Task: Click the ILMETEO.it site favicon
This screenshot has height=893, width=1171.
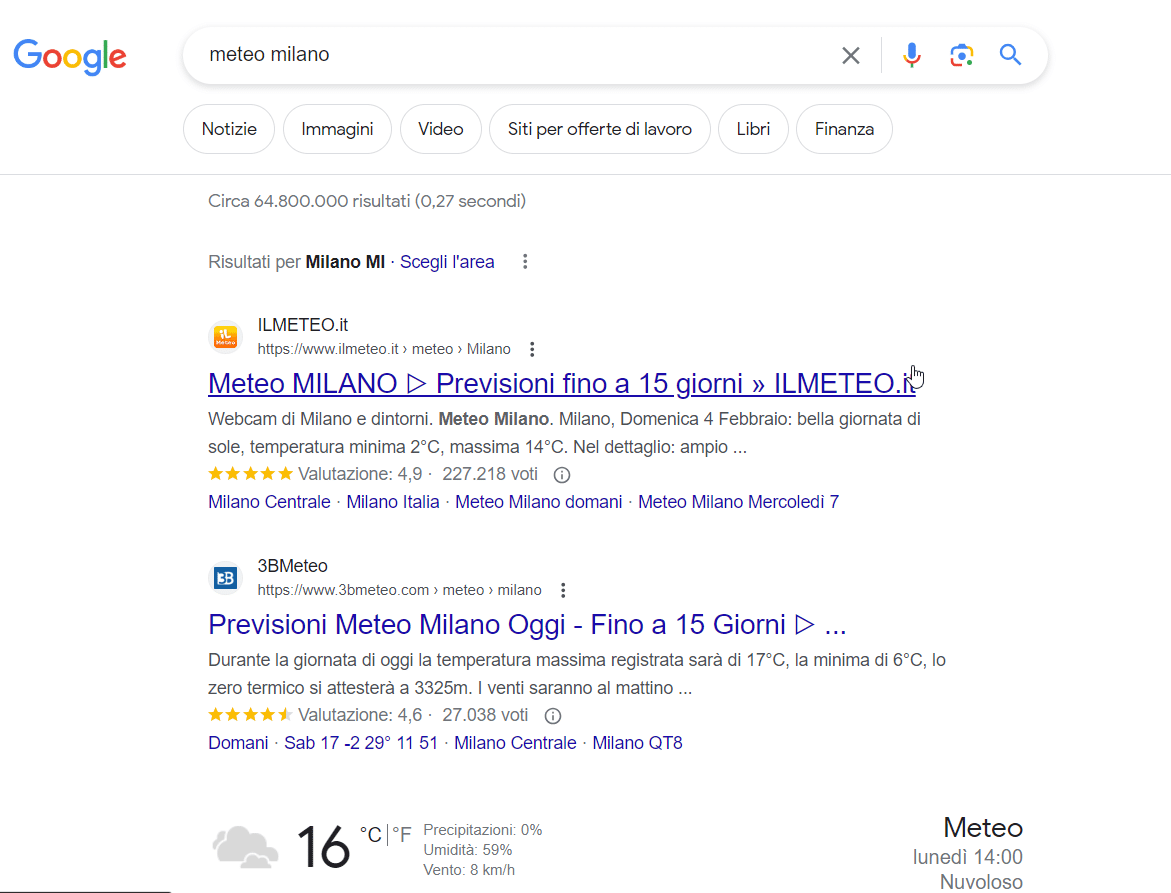Action: click(226, 337)
